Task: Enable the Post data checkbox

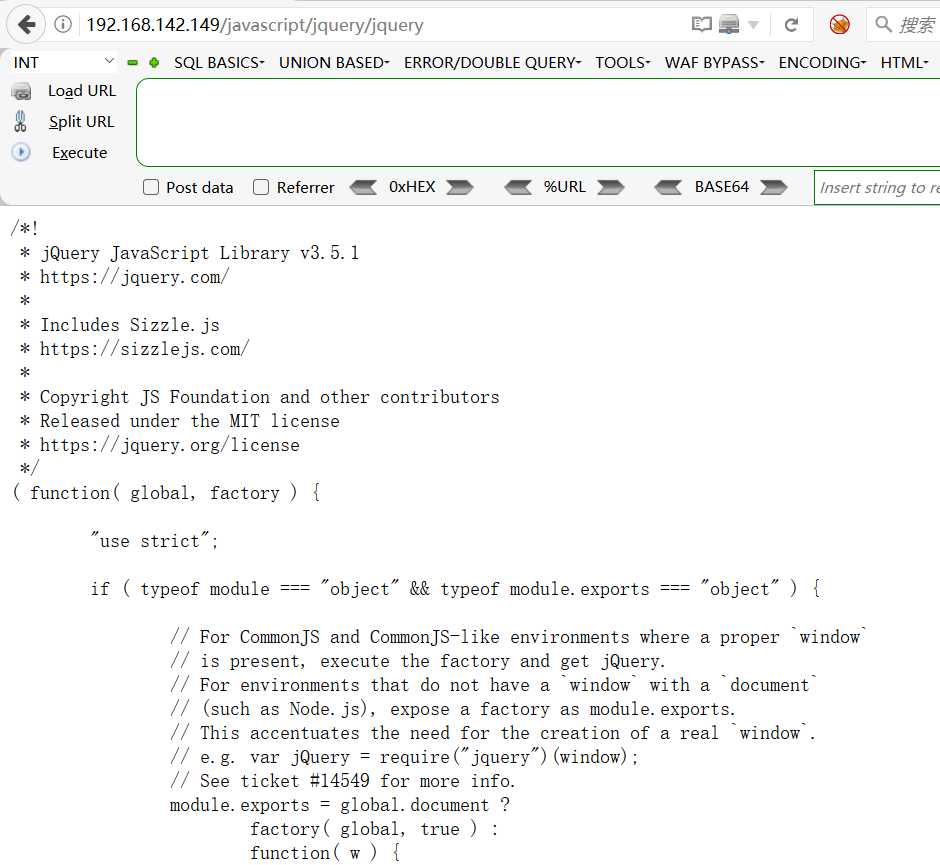Action: tap(150, 187)
